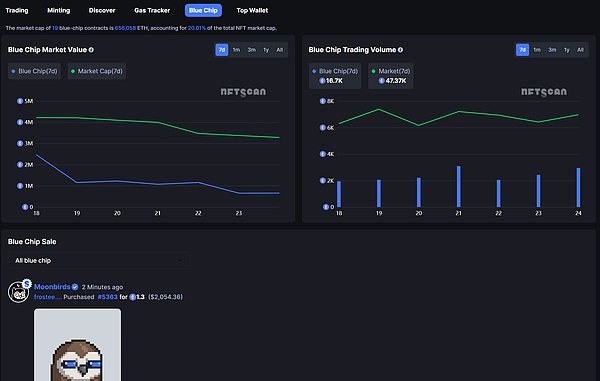Select 3m range on Trading Volume chart

(x=552, y=50)
